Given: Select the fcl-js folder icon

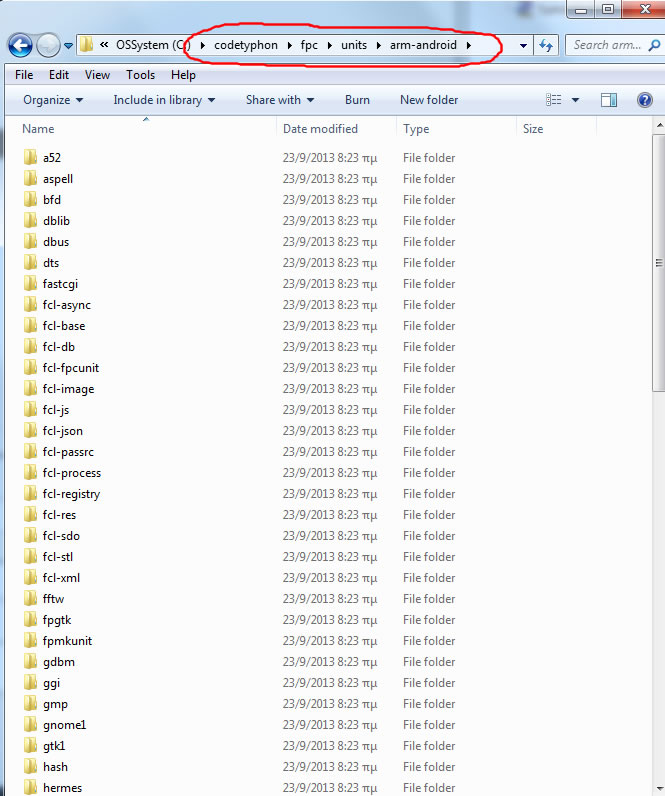Looking at the screenshot, I should point(30,409).
